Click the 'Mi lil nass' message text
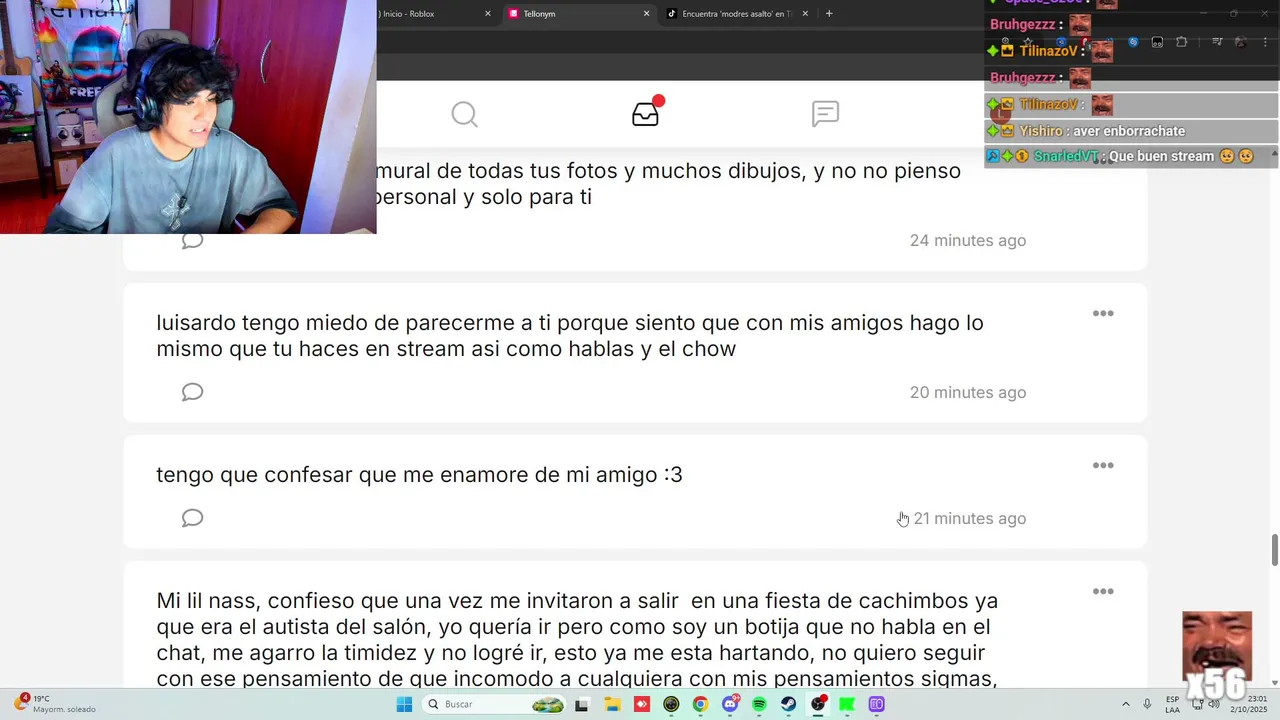The width and height of the screenshot is (1280, 720). tap(577, 640)
